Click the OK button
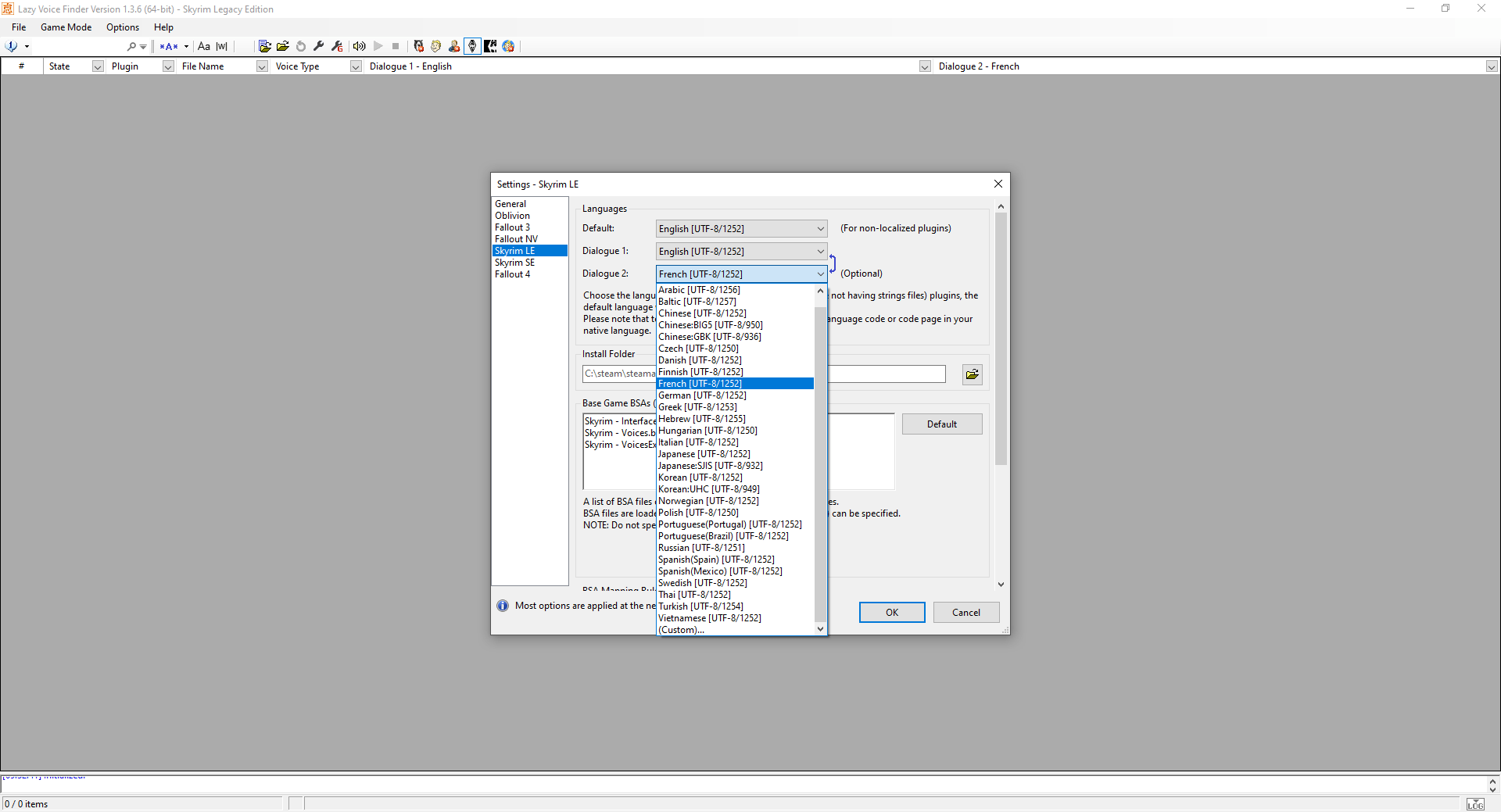 (892, 613)
